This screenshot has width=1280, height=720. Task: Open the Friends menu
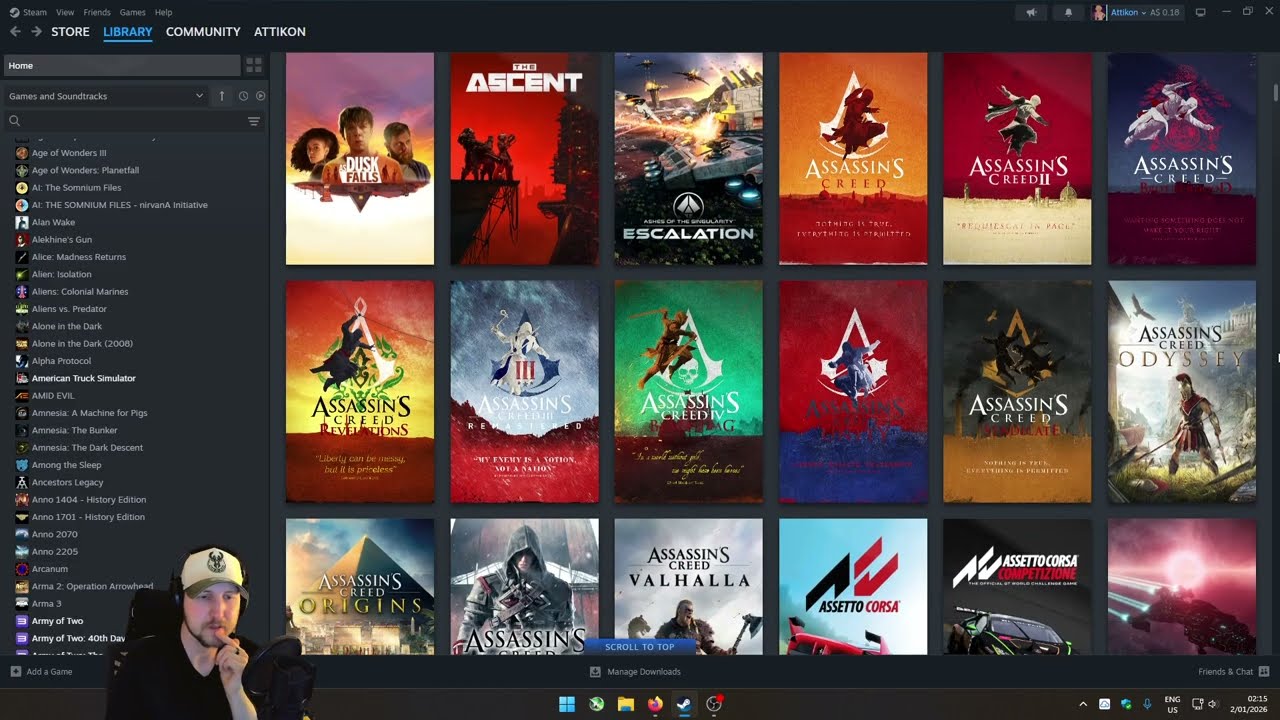point(97,12)
